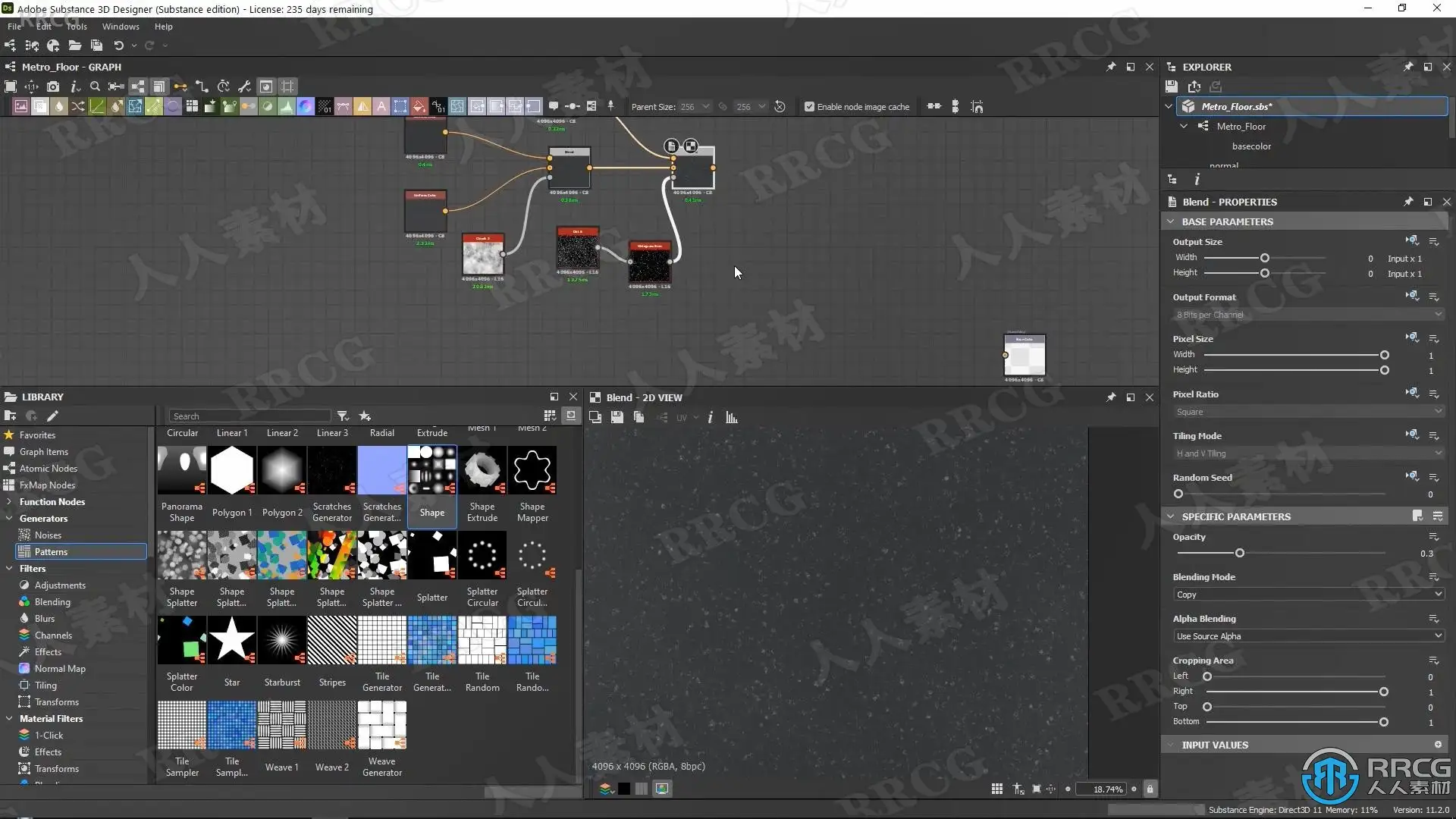Image resolution: width=1456 pixels, height=819 pixels.
Task: Click the library filter funnel icon
Action: point(343,416)
